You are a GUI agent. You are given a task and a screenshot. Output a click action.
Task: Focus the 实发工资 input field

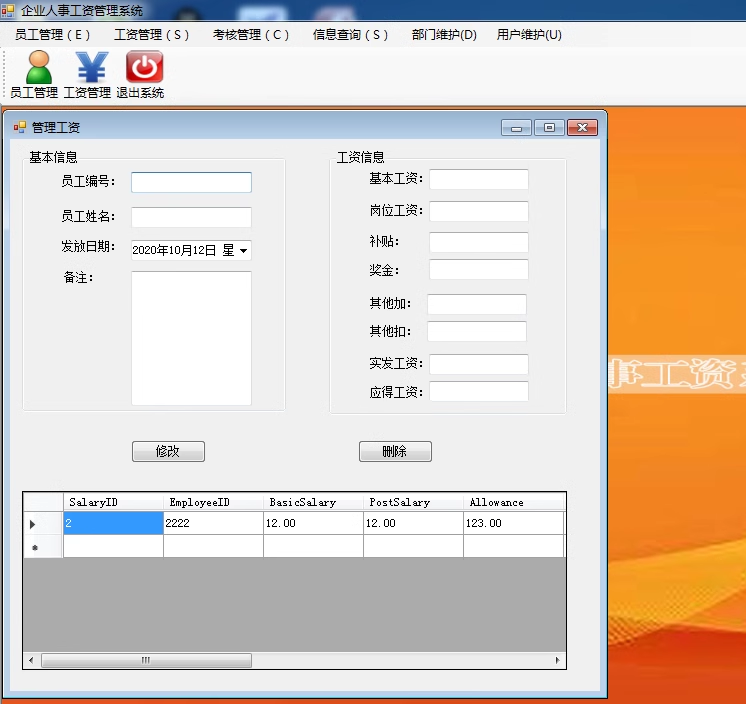pos(479,364)
